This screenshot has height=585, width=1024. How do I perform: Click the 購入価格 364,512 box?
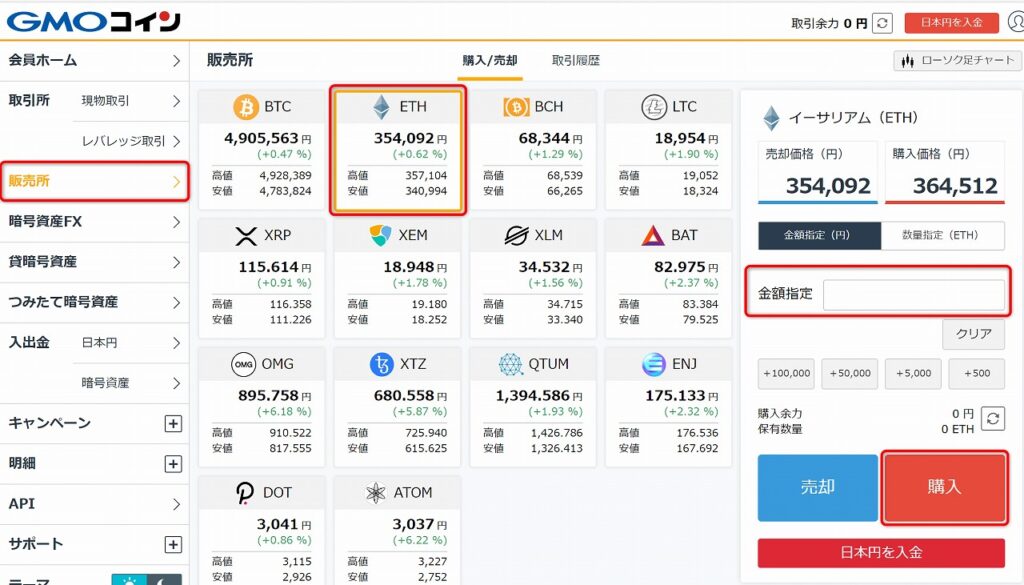coord(944,172)
